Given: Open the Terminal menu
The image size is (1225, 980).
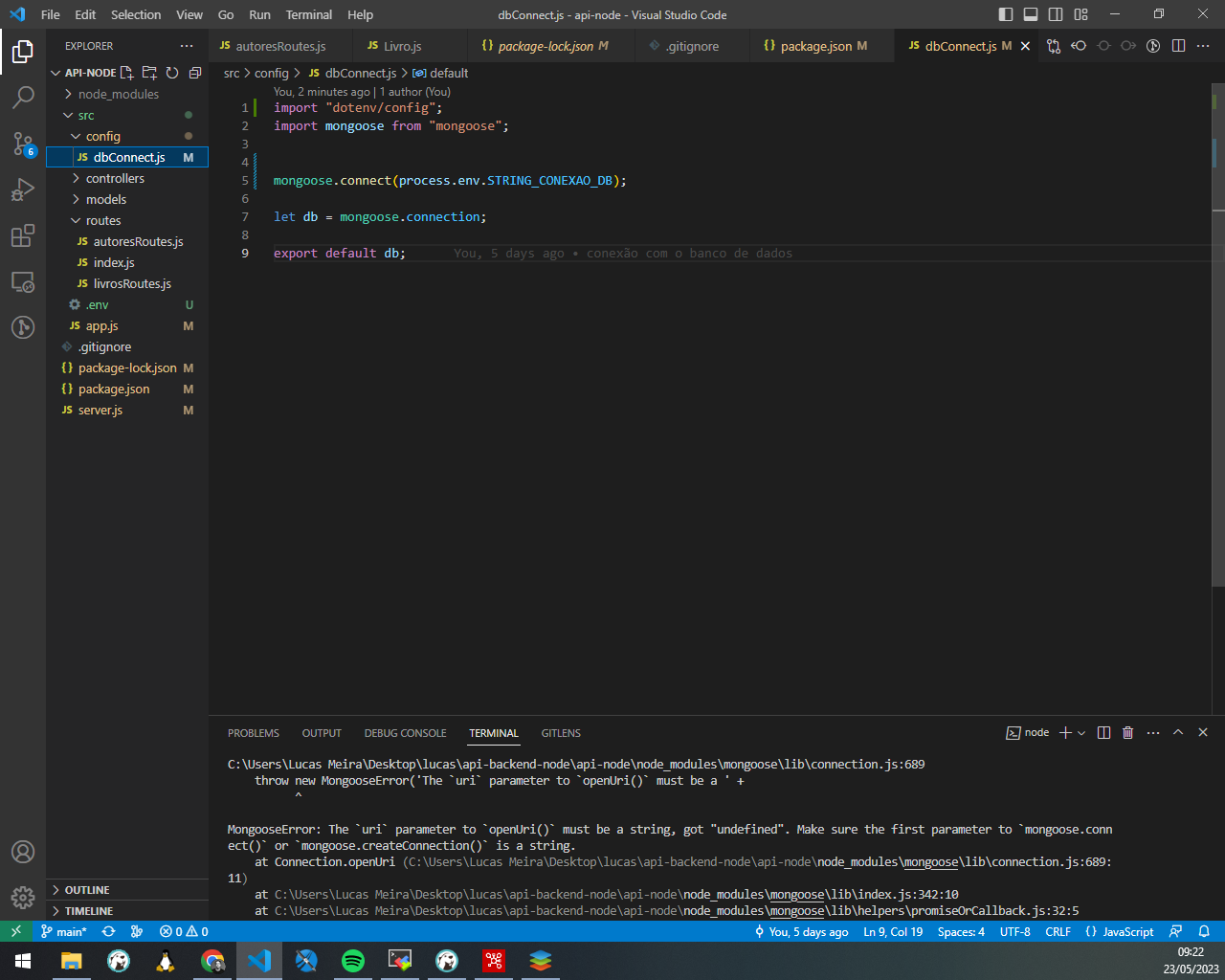Looking at the screenshot, I should point(309,14).
